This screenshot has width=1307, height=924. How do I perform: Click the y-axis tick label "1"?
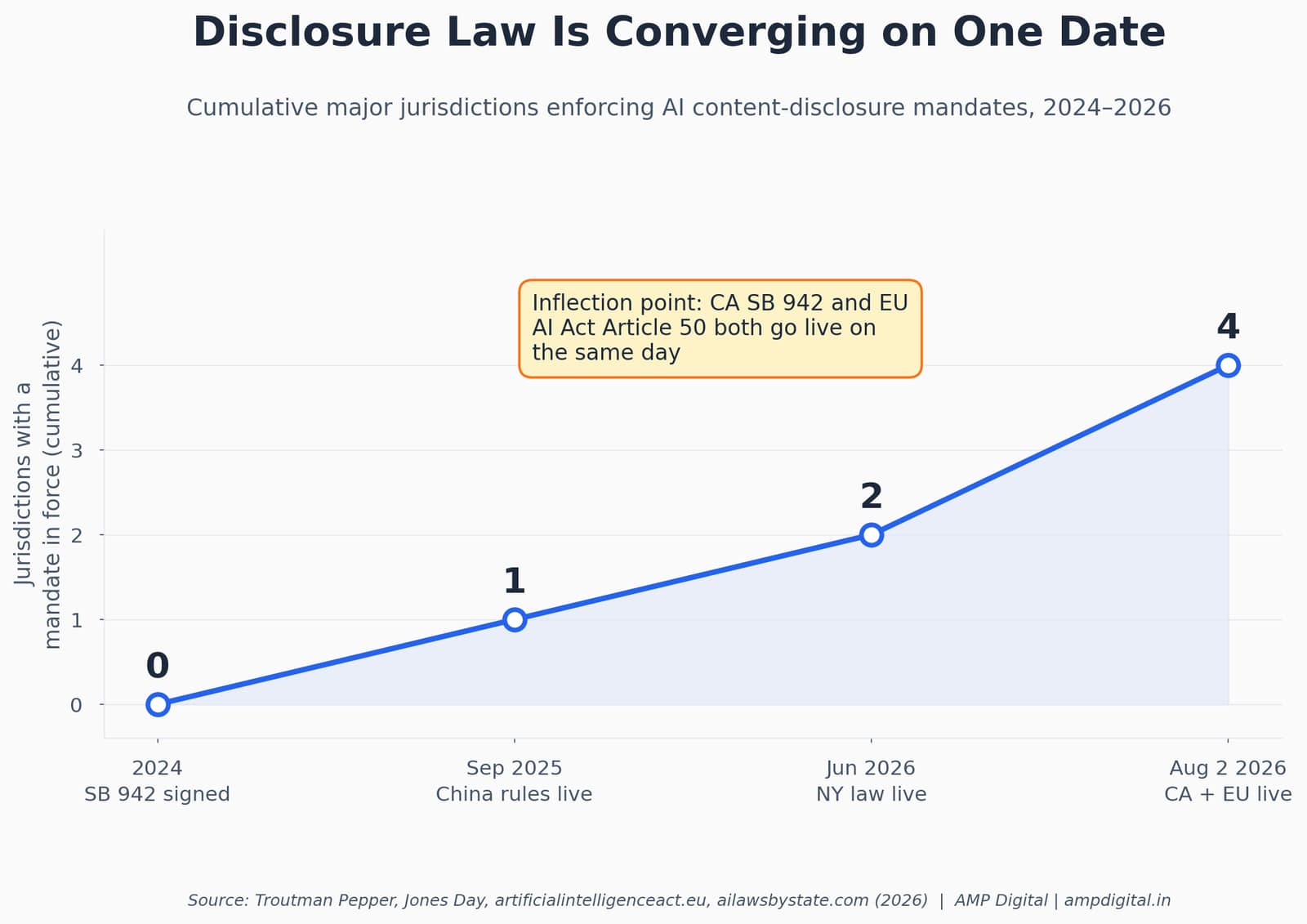click(76, 620)
